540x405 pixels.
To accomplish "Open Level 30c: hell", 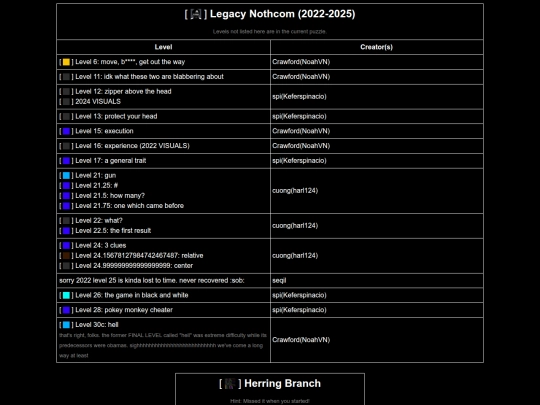I will click(x=97, y=325).
